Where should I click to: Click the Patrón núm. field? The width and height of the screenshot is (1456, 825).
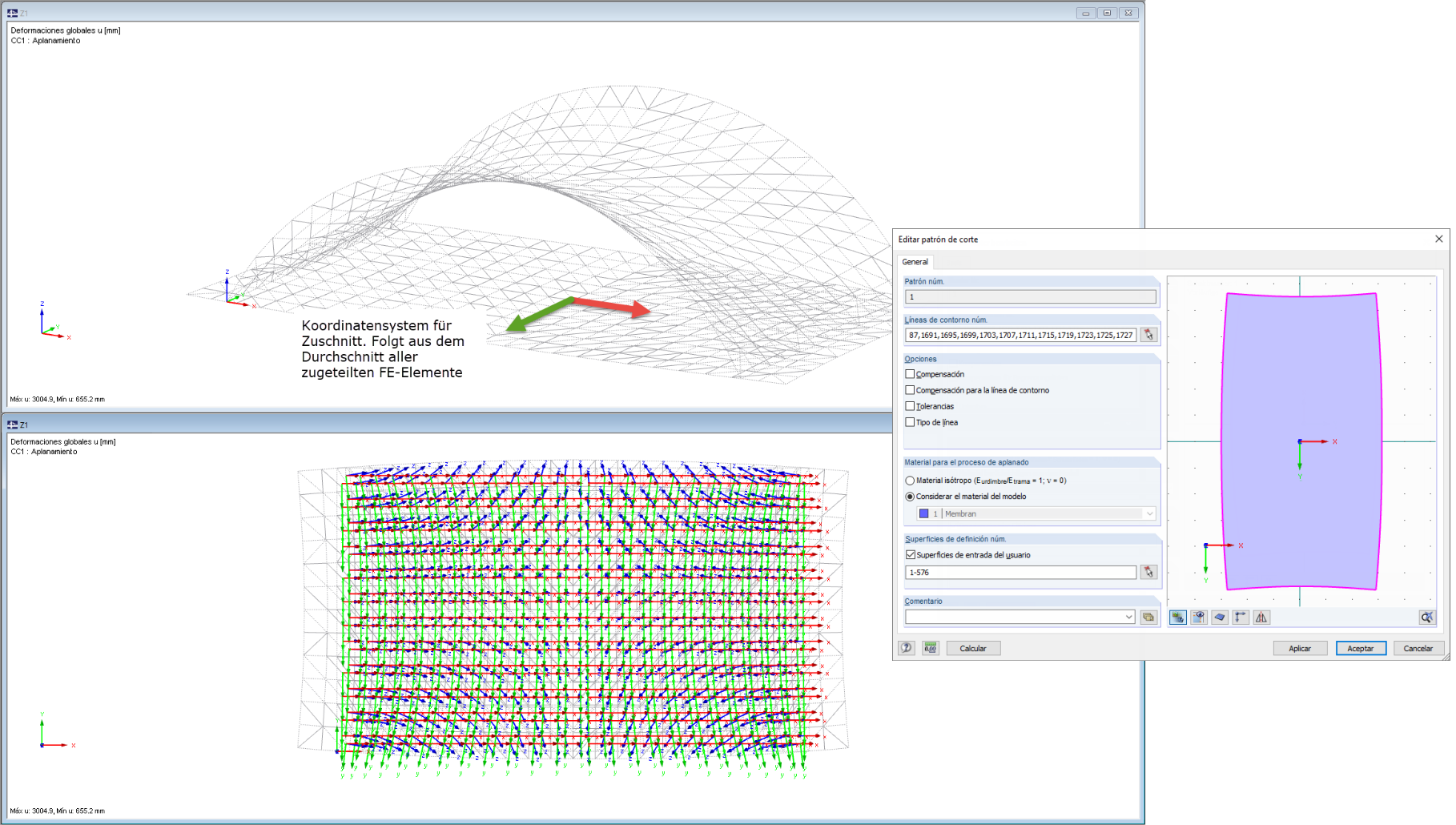click(1031, 296)
